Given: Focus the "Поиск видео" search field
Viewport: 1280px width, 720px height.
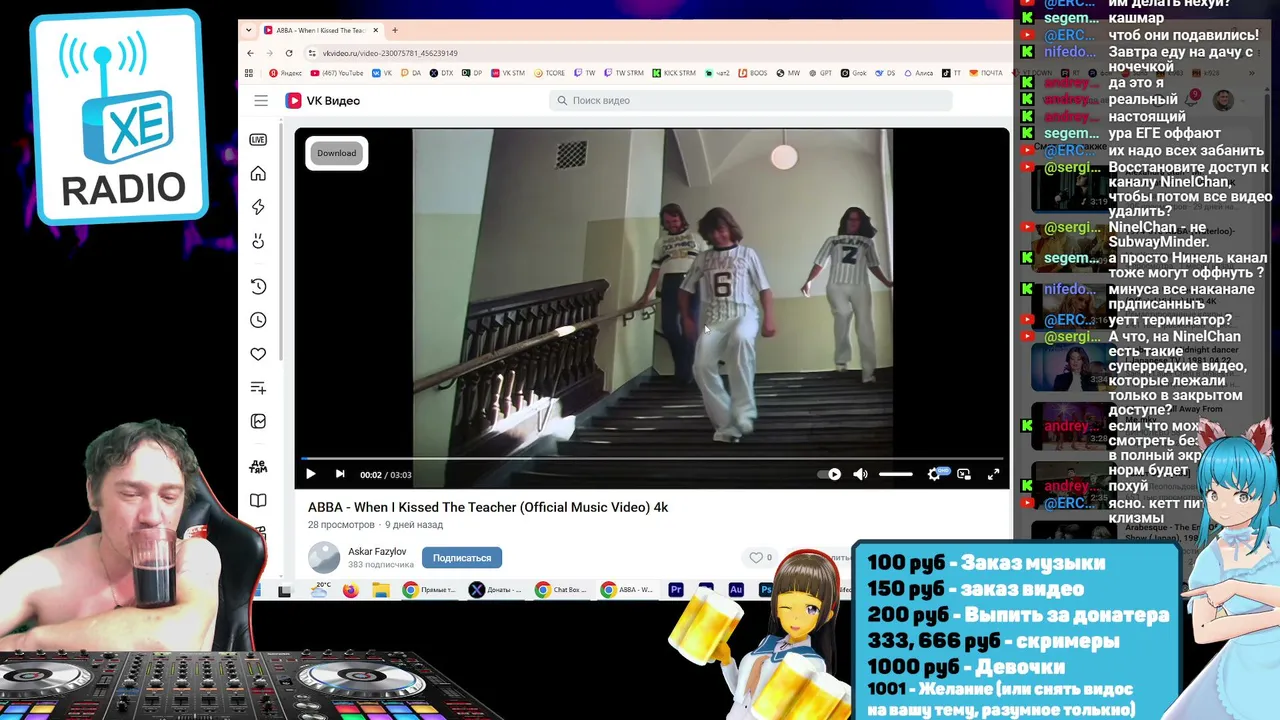Looking at the screenshot, I should click(750, 101).
